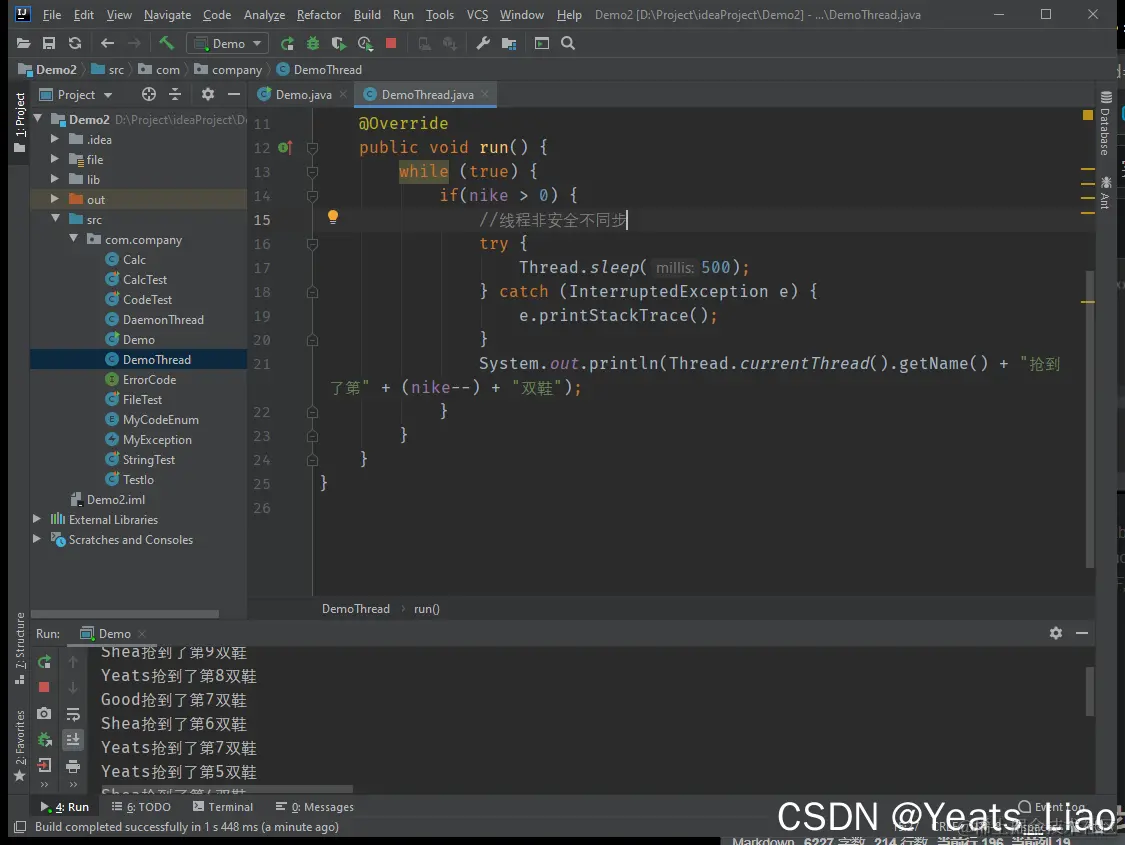
Task: Click red stop square in Run panel
Action: pos(44,687)
